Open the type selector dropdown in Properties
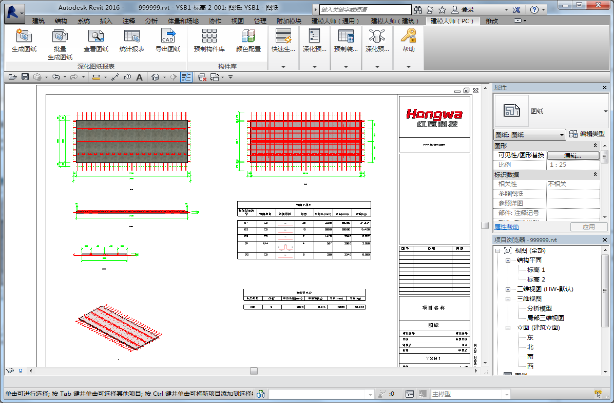 click(x=606, y=111)
